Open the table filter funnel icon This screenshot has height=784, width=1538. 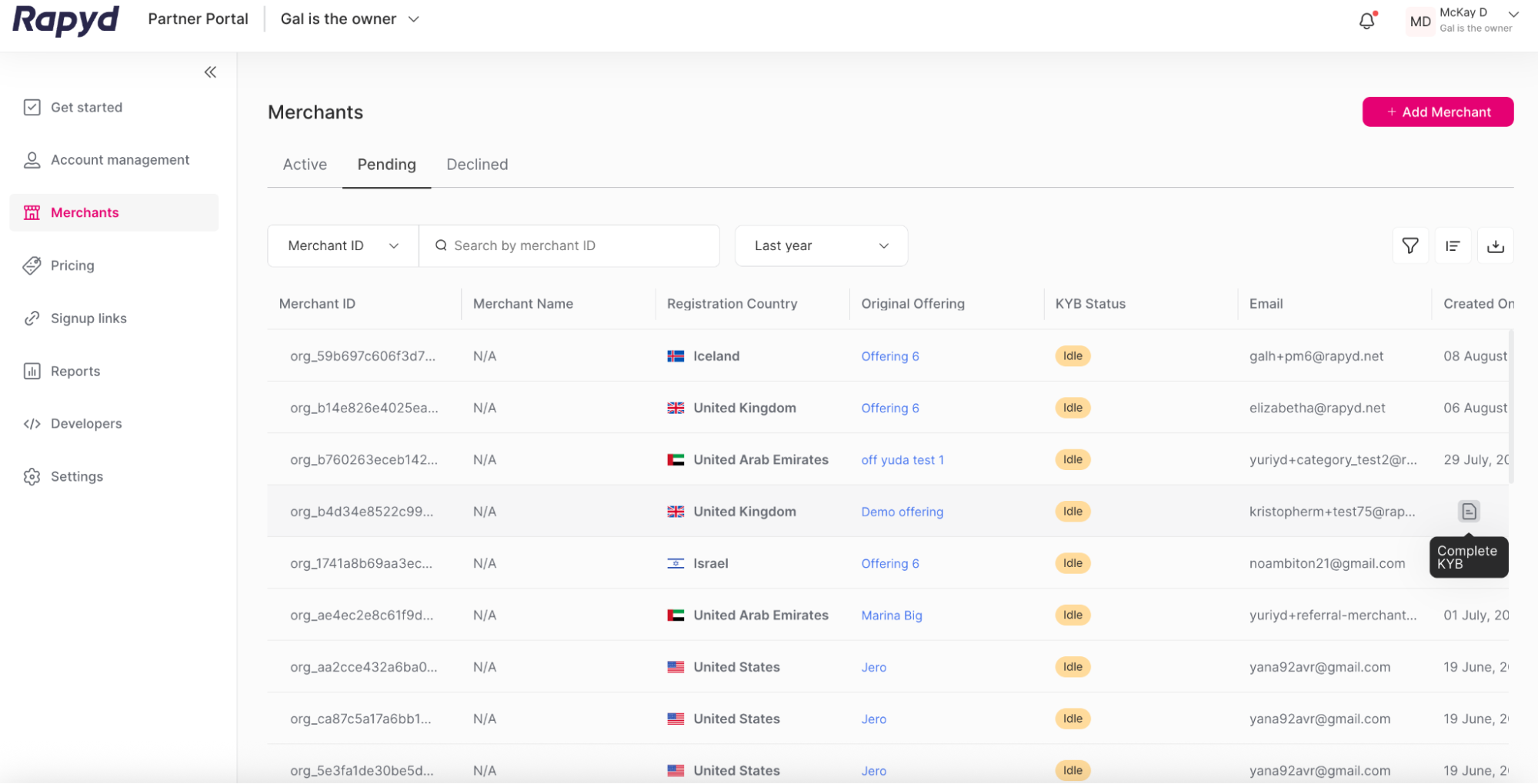pyautogui.click(x=1410, y=245)
